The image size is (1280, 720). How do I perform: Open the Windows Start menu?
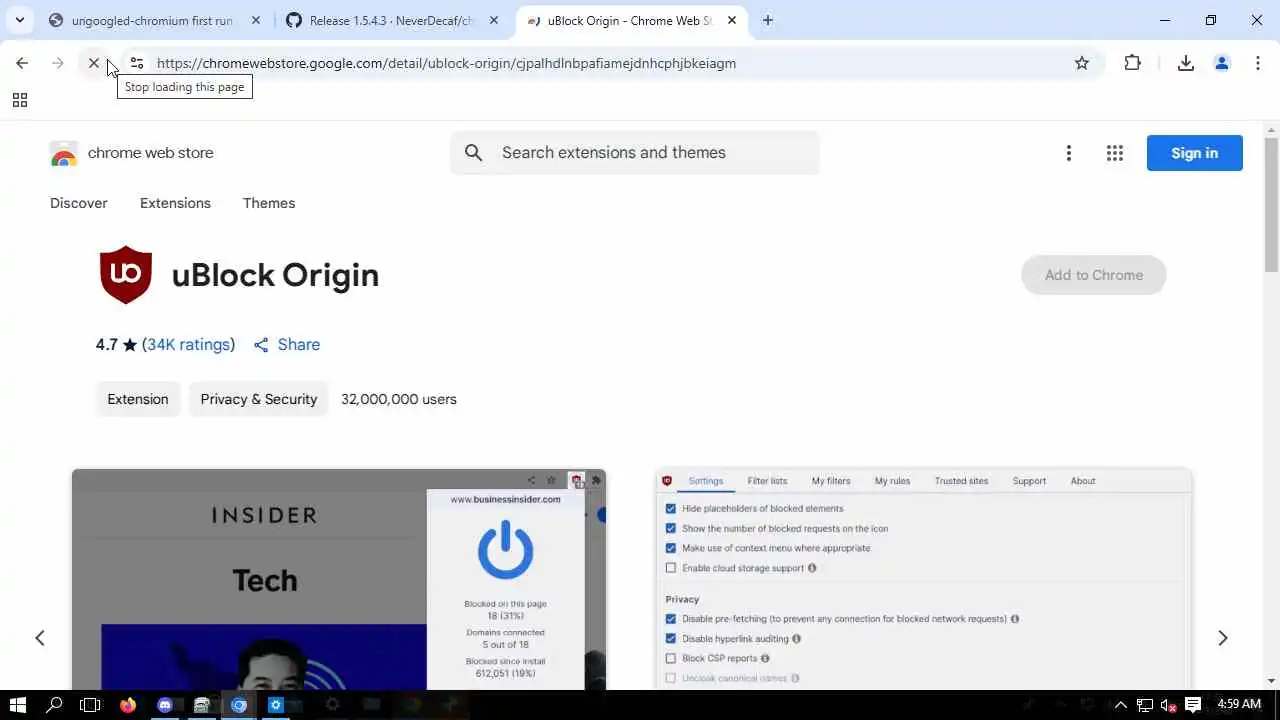17,705
